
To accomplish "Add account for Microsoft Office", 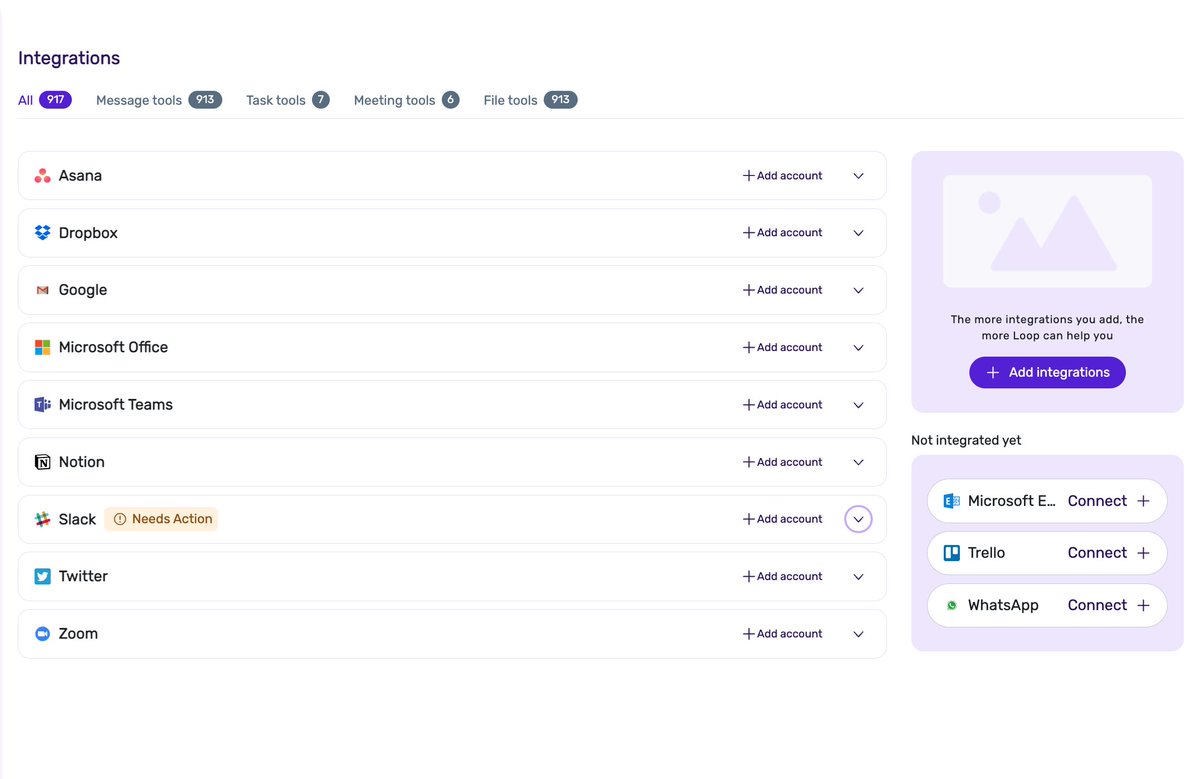I will coord(782,348).
